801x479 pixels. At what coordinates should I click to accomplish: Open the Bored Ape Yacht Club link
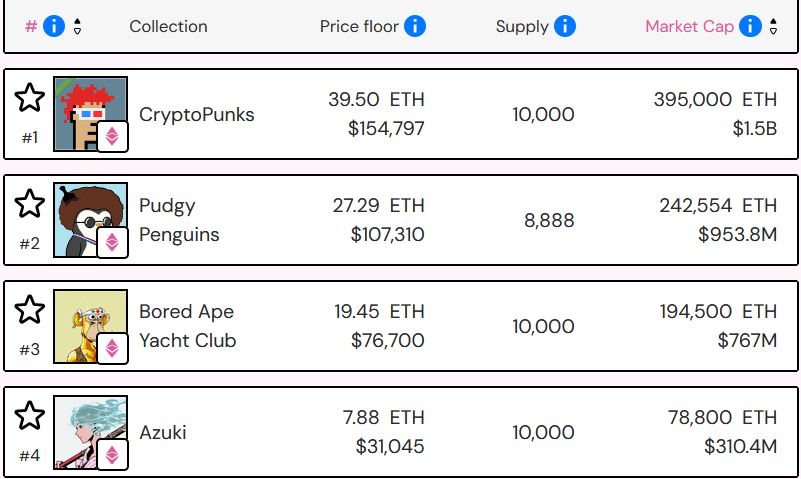pyautogui.click(x=187, y=326)
